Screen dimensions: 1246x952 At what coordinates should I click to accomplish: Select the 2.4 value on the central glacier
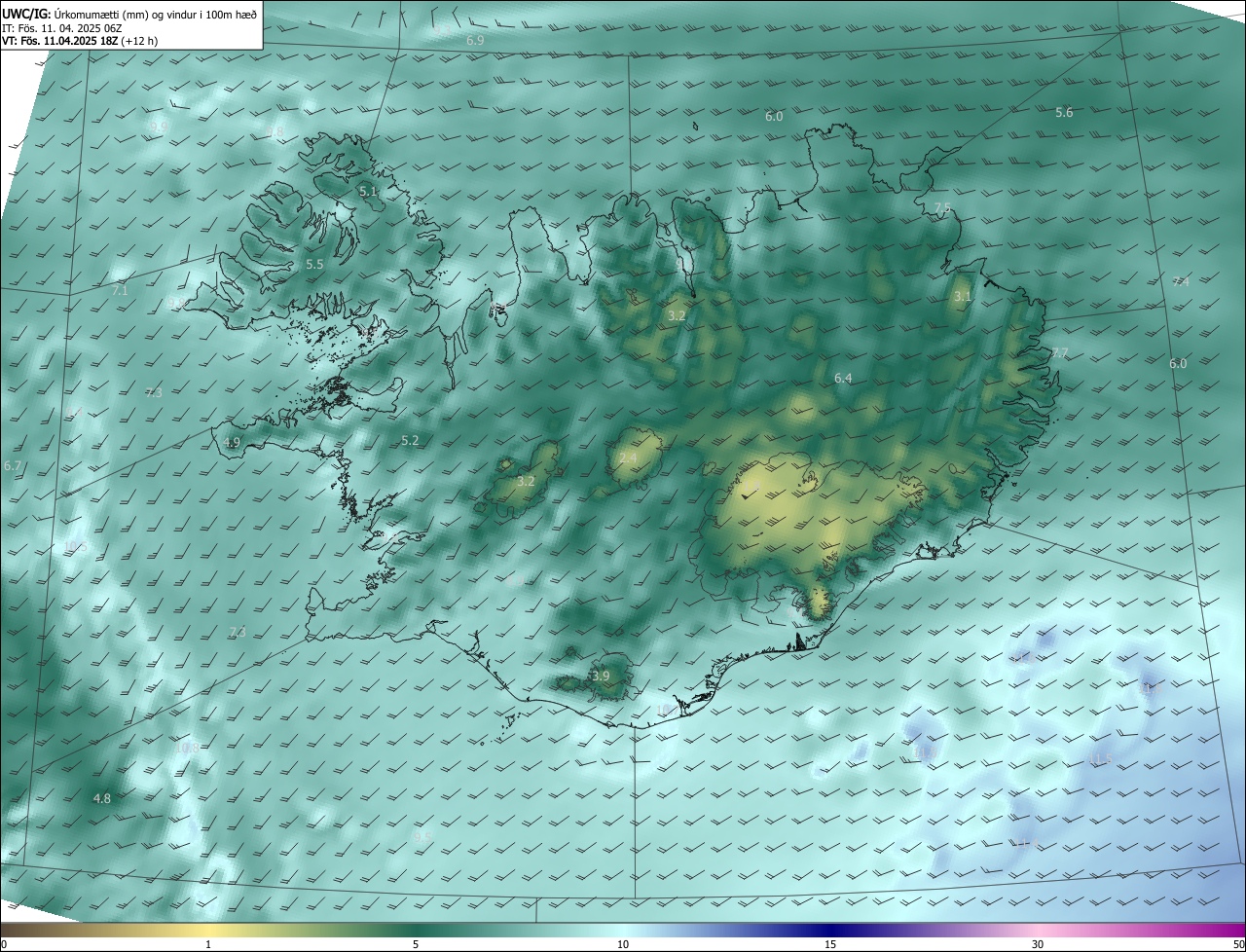pyautogui.click(x=628, y=458)
